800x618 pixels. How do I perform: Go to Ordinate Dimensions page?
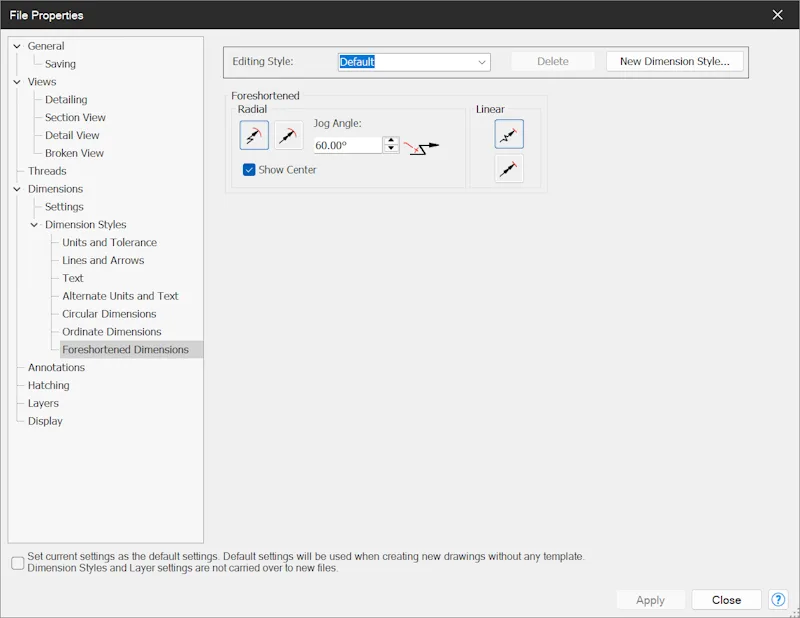[112, 332]
